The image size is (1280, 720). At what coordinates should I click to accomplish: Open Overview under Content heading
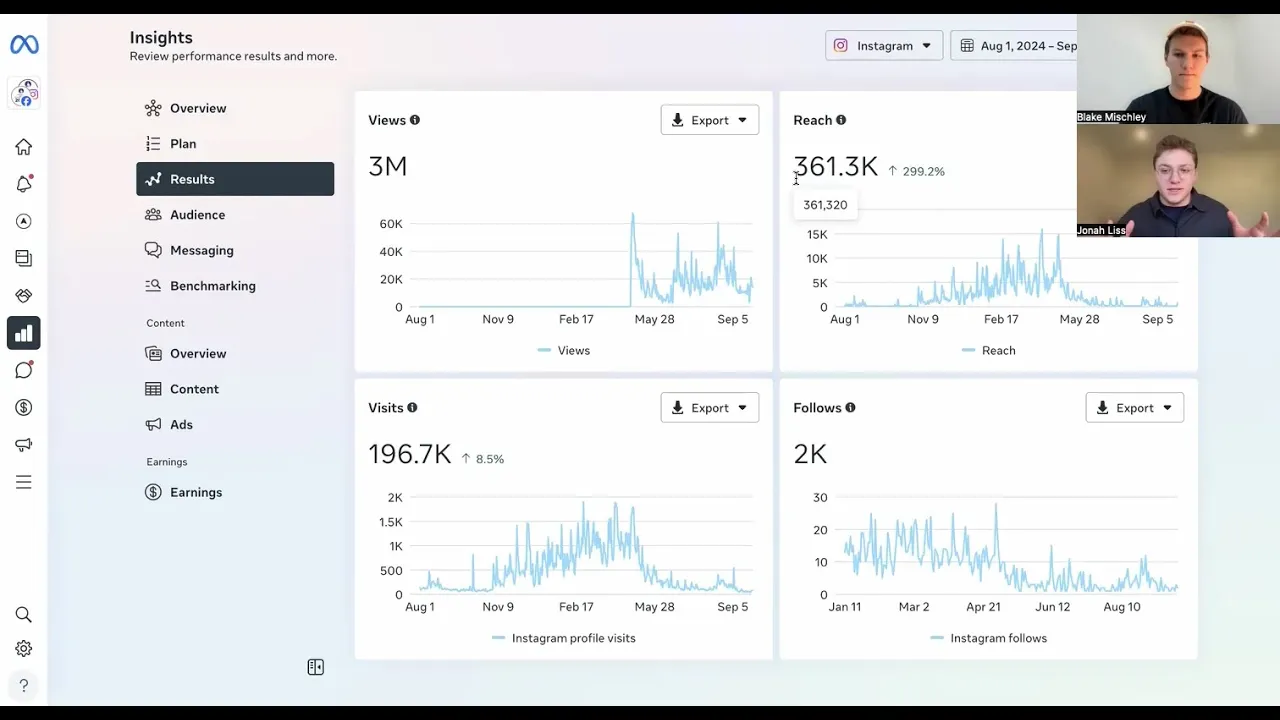(x=235, y=354)
